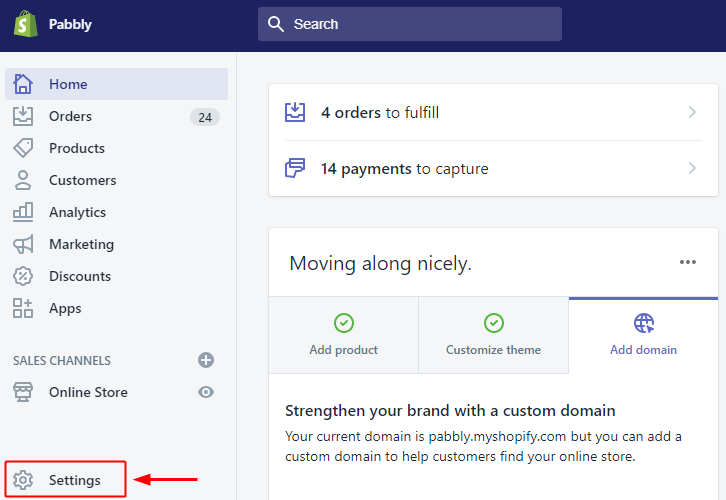The height and width of the screenshot is (500, 726).
Task: Click the orders to fulfill tray icon
Action: [x=295, y=112]
